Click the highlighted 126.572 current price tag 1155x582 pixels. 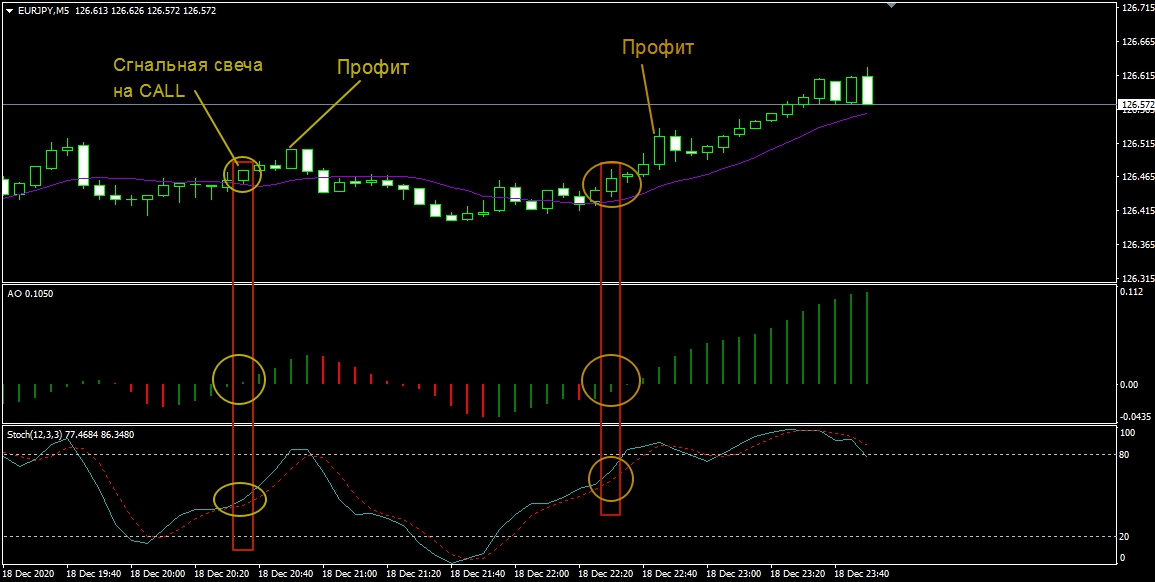1135,104
